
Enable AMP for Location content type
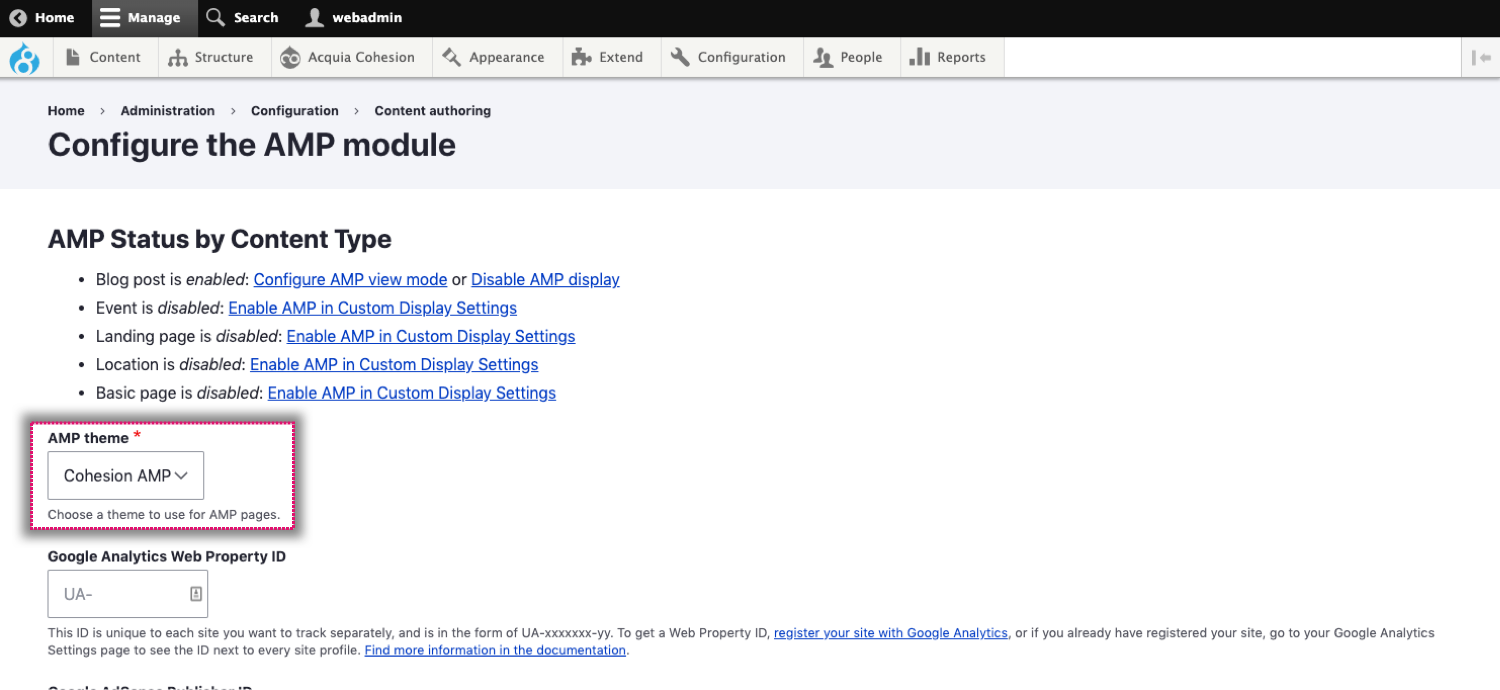(x=394, y=364)
